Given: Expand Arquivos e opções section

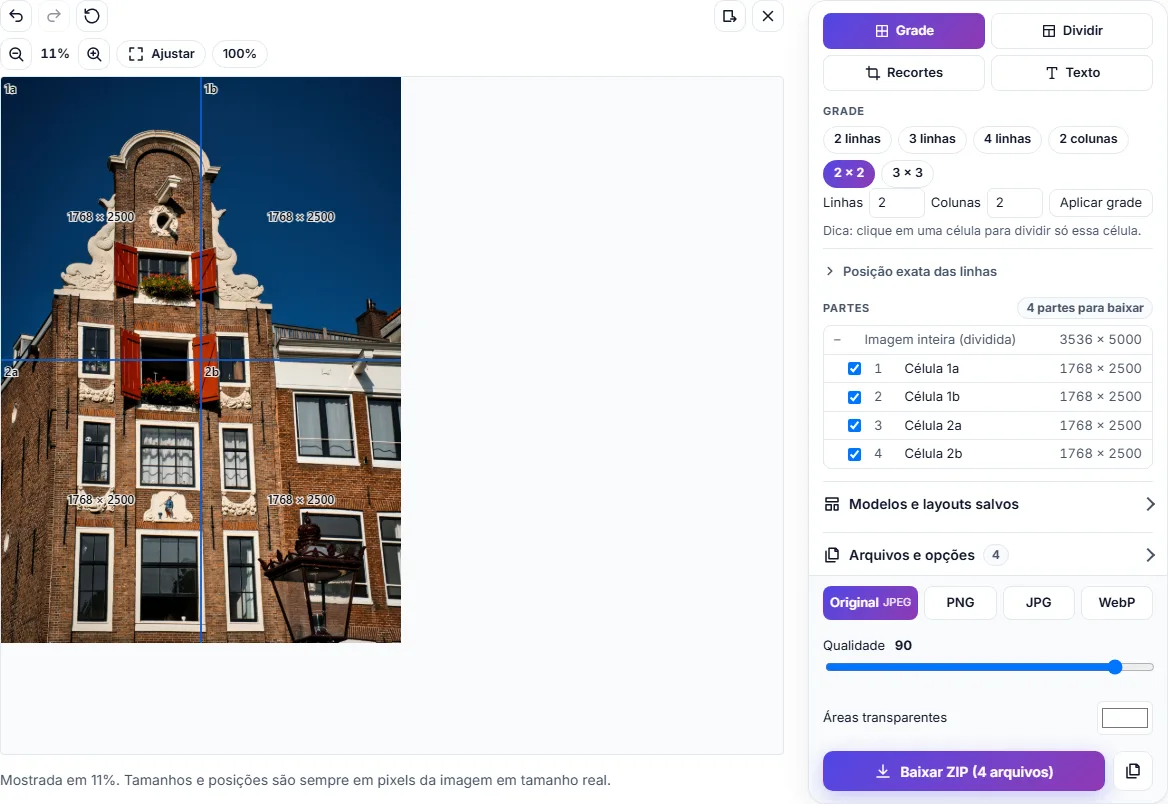Looking at the screenshot, I should (x=989, y=555).
